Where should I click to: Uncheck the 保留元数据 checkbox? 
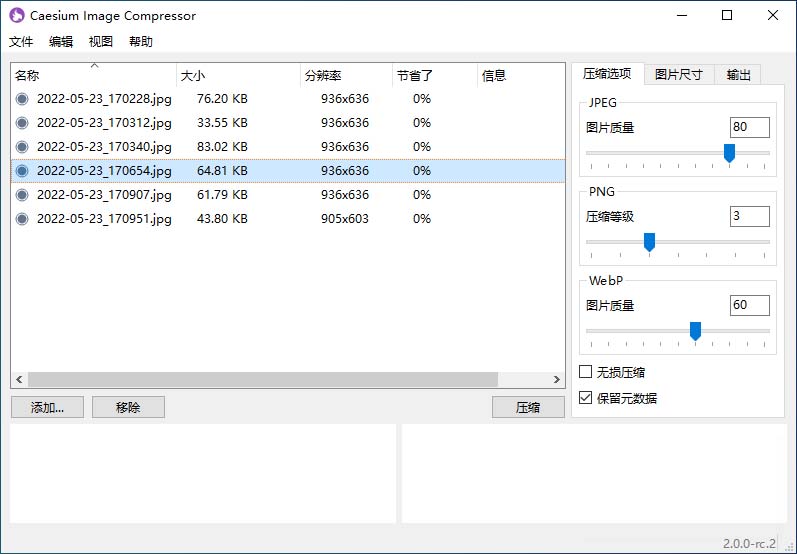pos(586,397)
